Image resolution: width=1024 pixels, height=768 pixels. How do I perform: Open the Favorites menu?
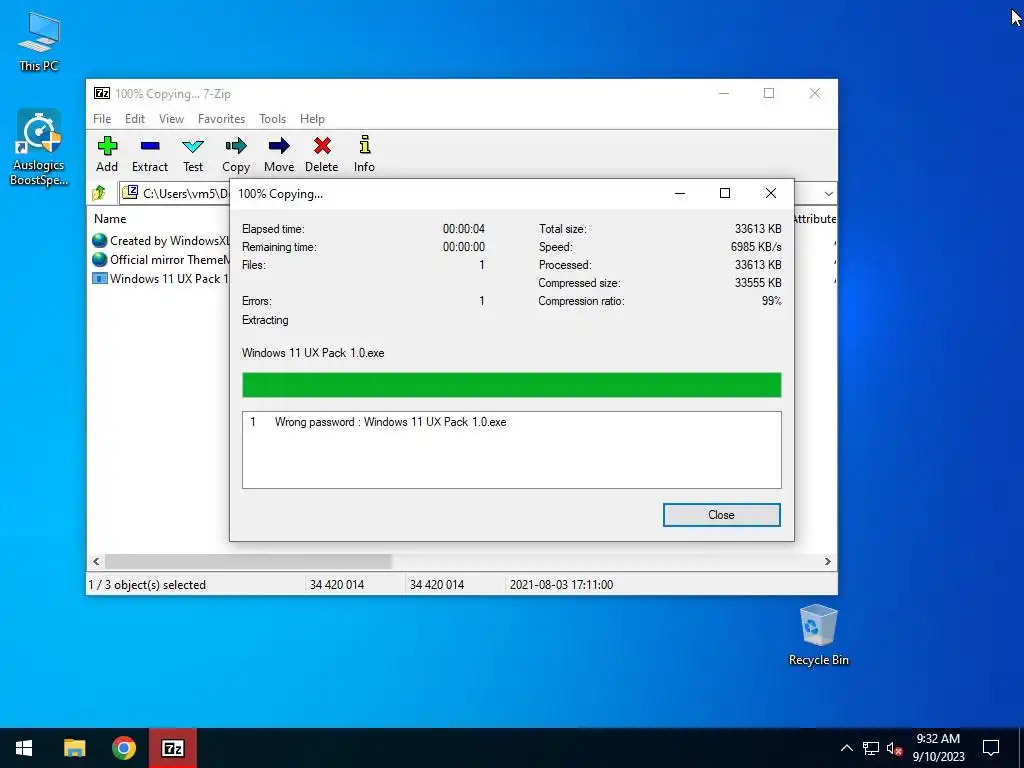click(221, 119)
